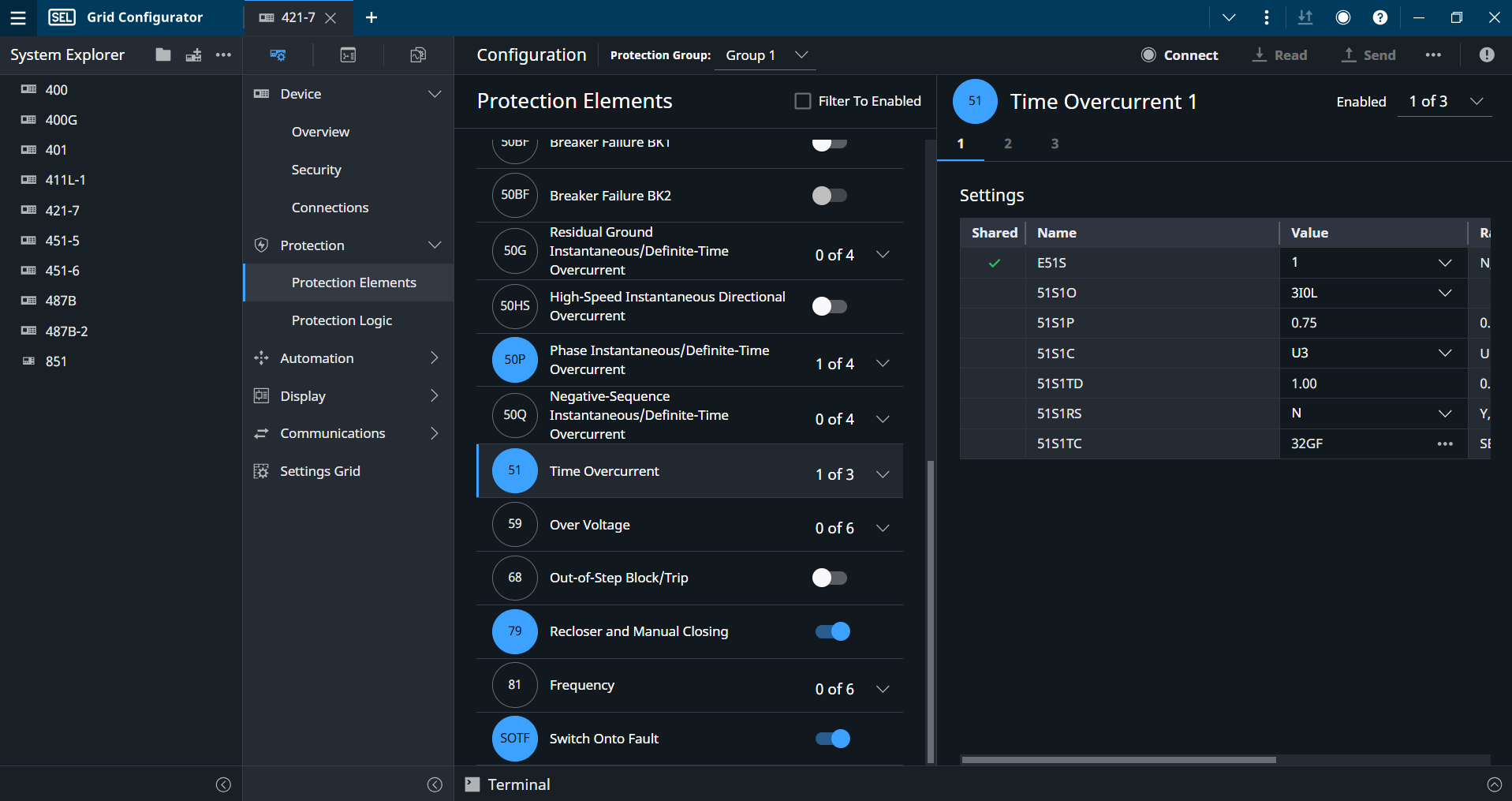Select device 411L-1 in System Explorer
The image size is (1512, 801).
65,180
